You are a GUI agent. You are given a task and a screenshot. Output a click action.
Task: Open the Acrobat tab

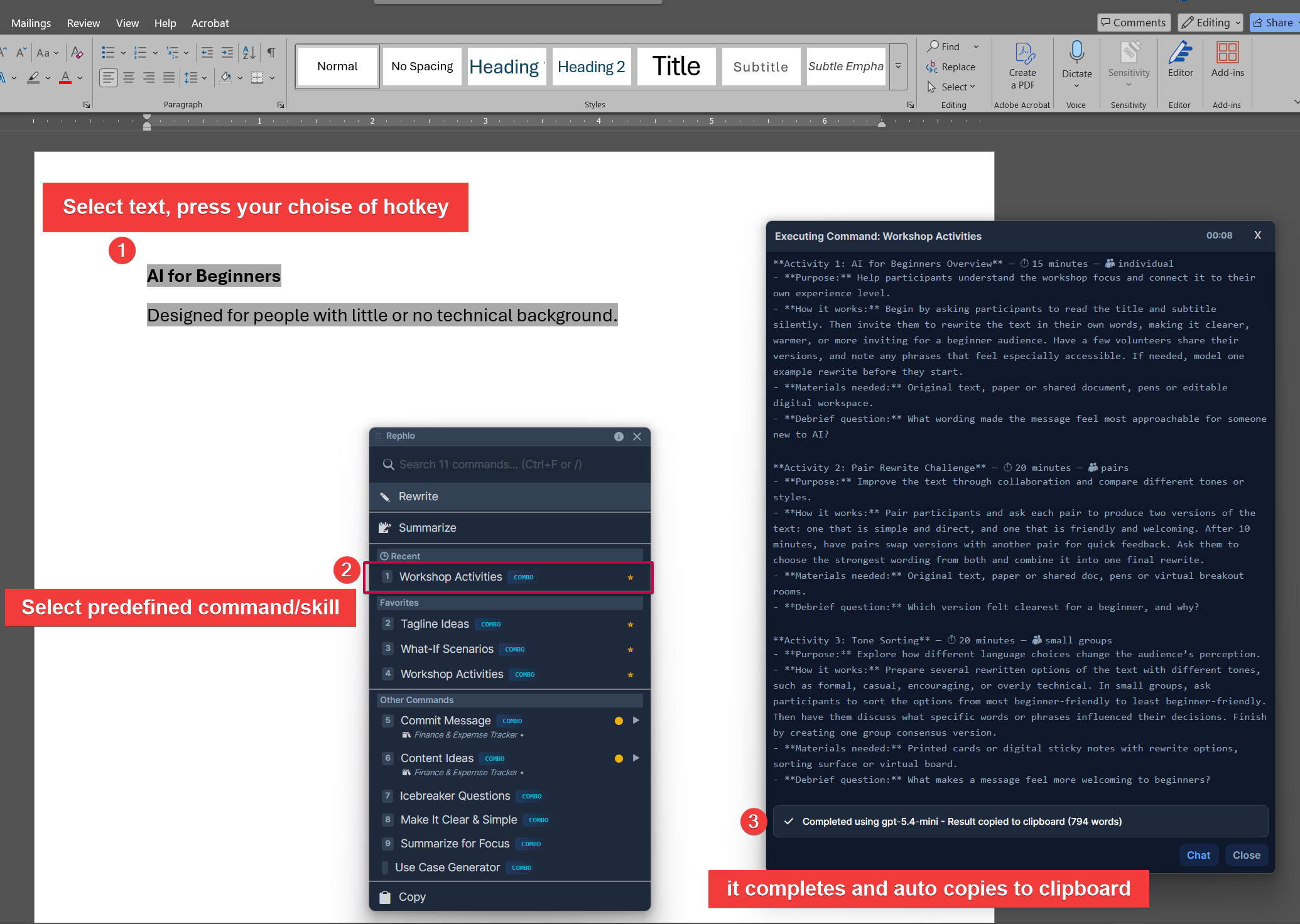click(210, 23)
